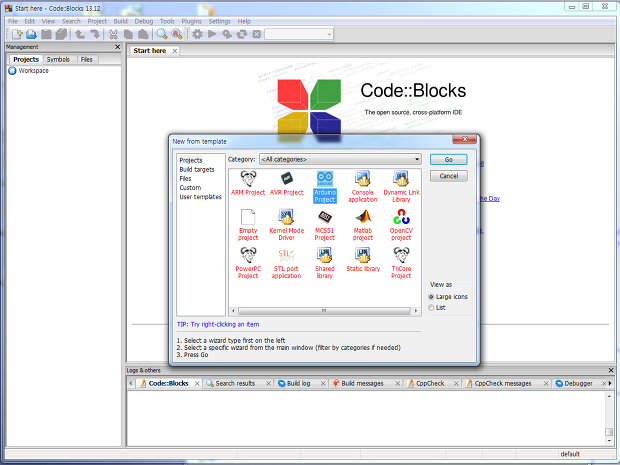The height and width of the screenshot is (465, 620).
Task: Click the Replace toolbar icon
Action: tap(177, 34)
